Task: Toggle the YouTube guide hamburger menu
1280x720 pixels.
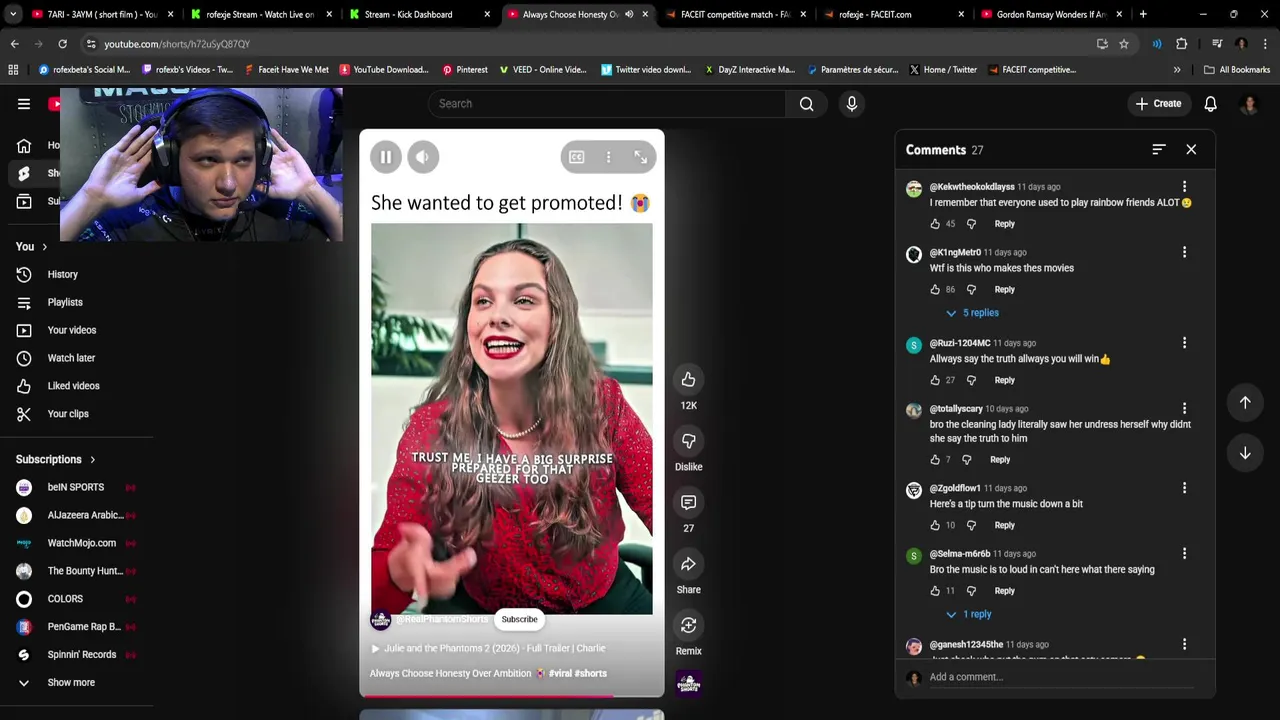Action: pyautogui.click(x=24, y=104)
